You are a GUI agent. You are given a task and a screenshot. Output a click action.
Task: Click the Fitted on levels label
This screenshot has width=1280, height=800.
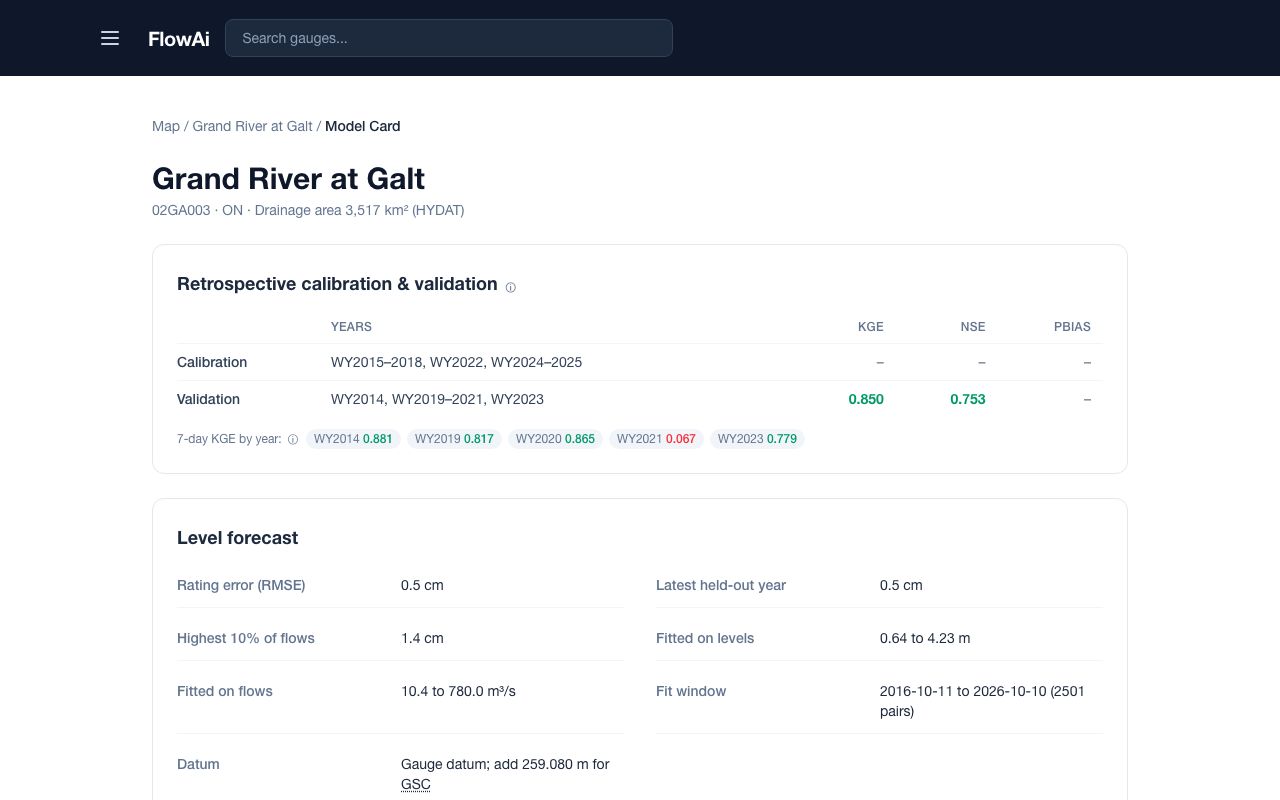[705, 638]
